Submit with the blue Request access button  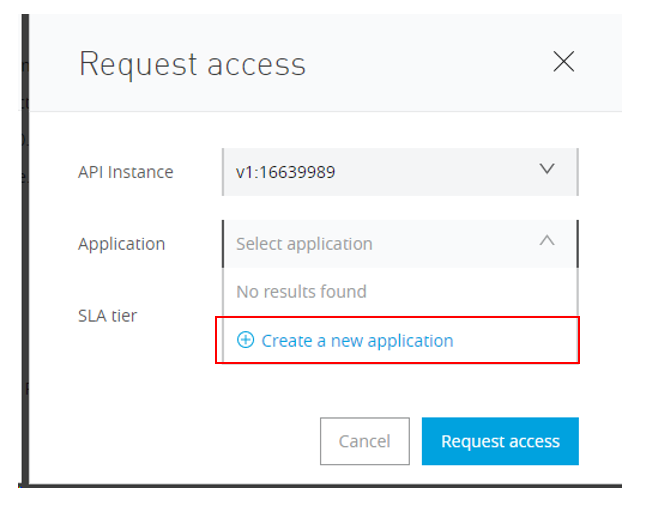(500, 441)
